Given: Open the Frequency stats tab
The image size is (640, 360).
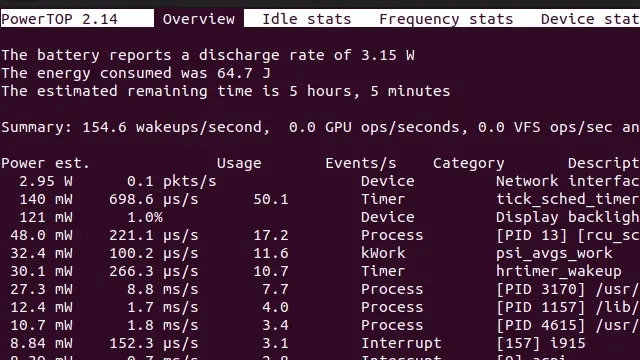Looking at the screenshot, I should 446,19.
